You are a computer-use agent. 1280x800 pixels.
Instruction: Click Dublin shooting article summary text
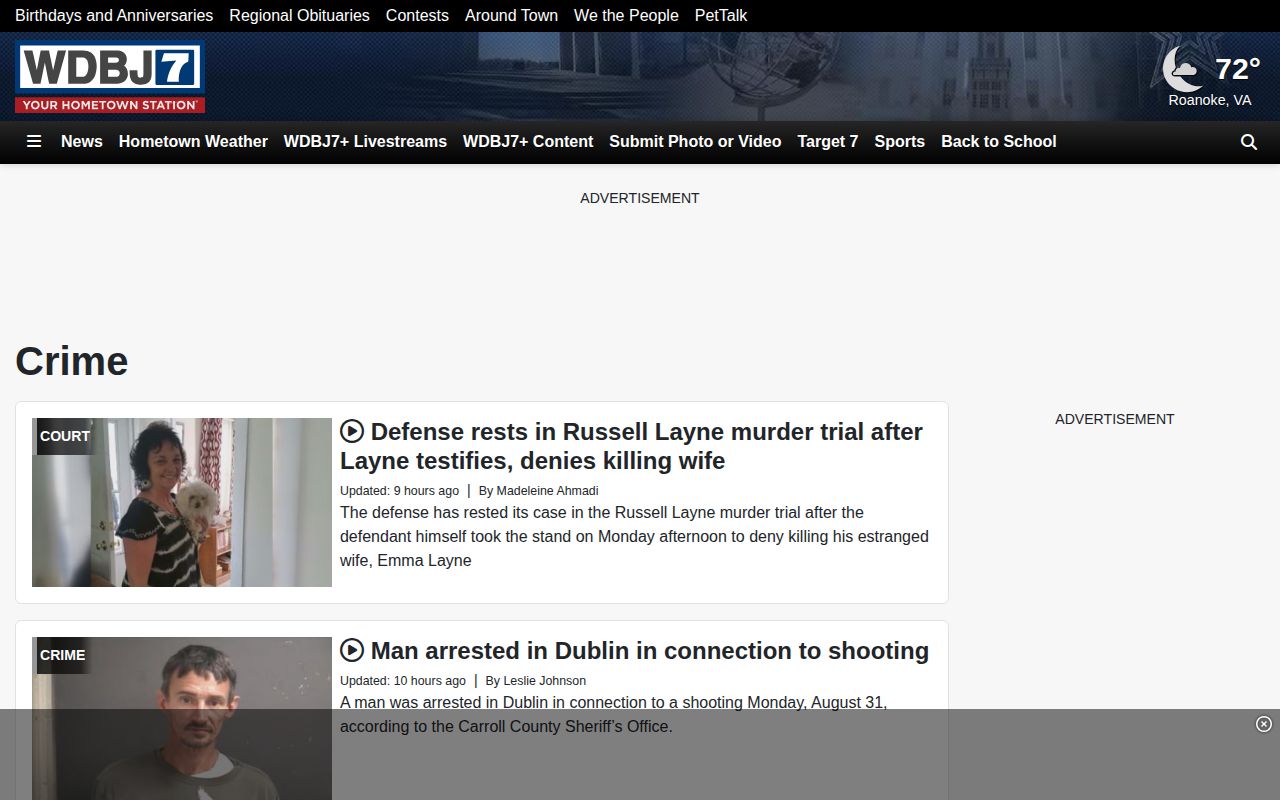[x=614, y=714]
